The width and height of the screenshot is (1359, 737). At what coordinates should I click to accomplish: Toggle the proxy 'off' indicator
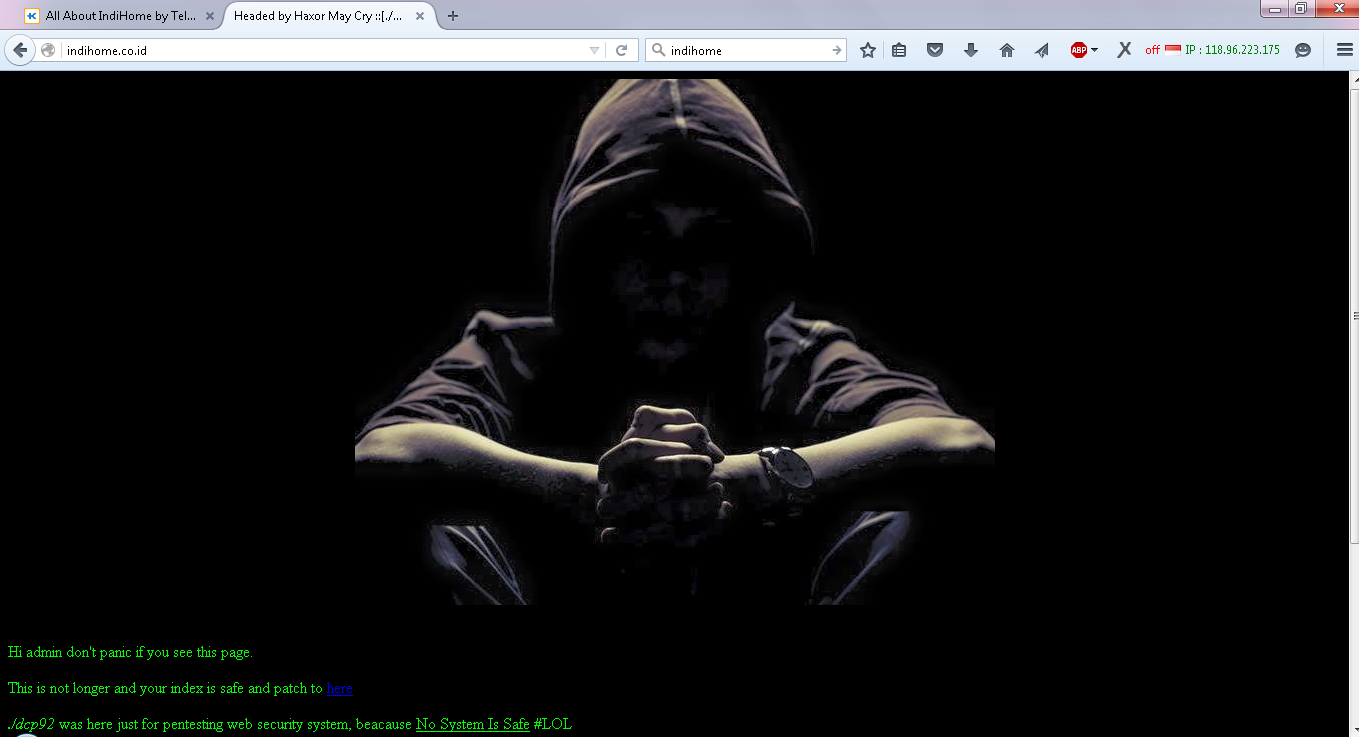[1152, 50]
